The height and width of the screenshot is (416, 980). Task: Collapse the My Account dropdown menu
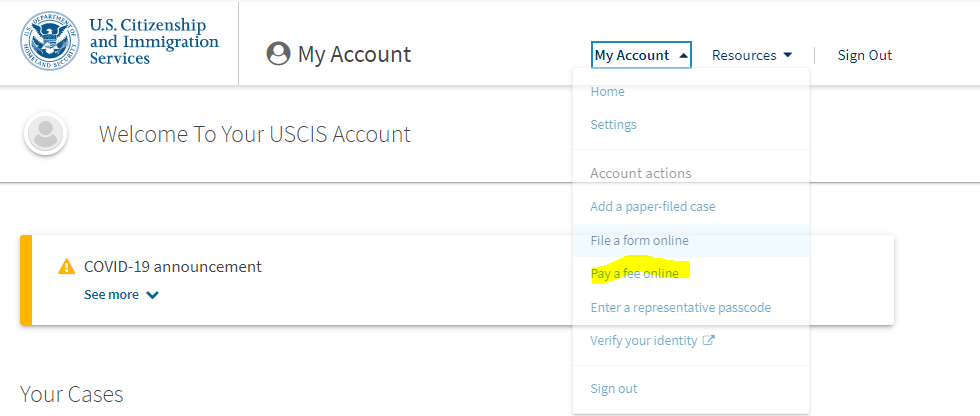tap(641, 55)
